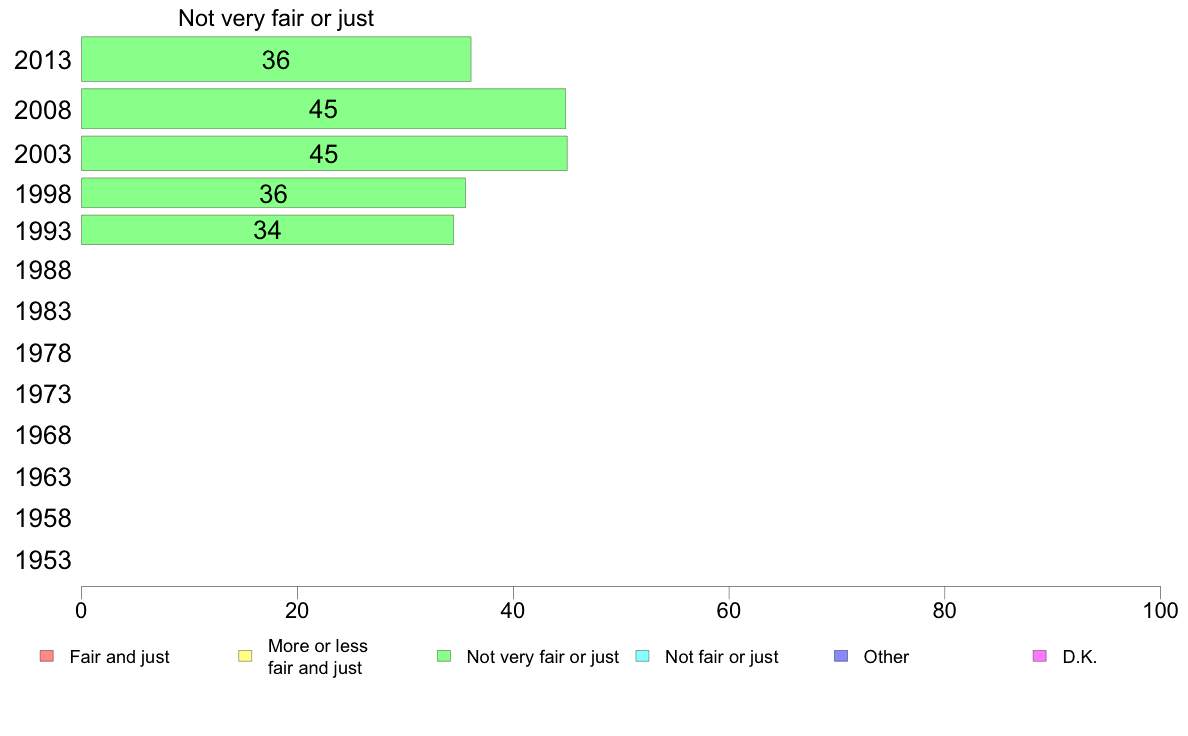Click the green Not very fair legend swatch
The image size is (1188, 736).
coord(444,656)
